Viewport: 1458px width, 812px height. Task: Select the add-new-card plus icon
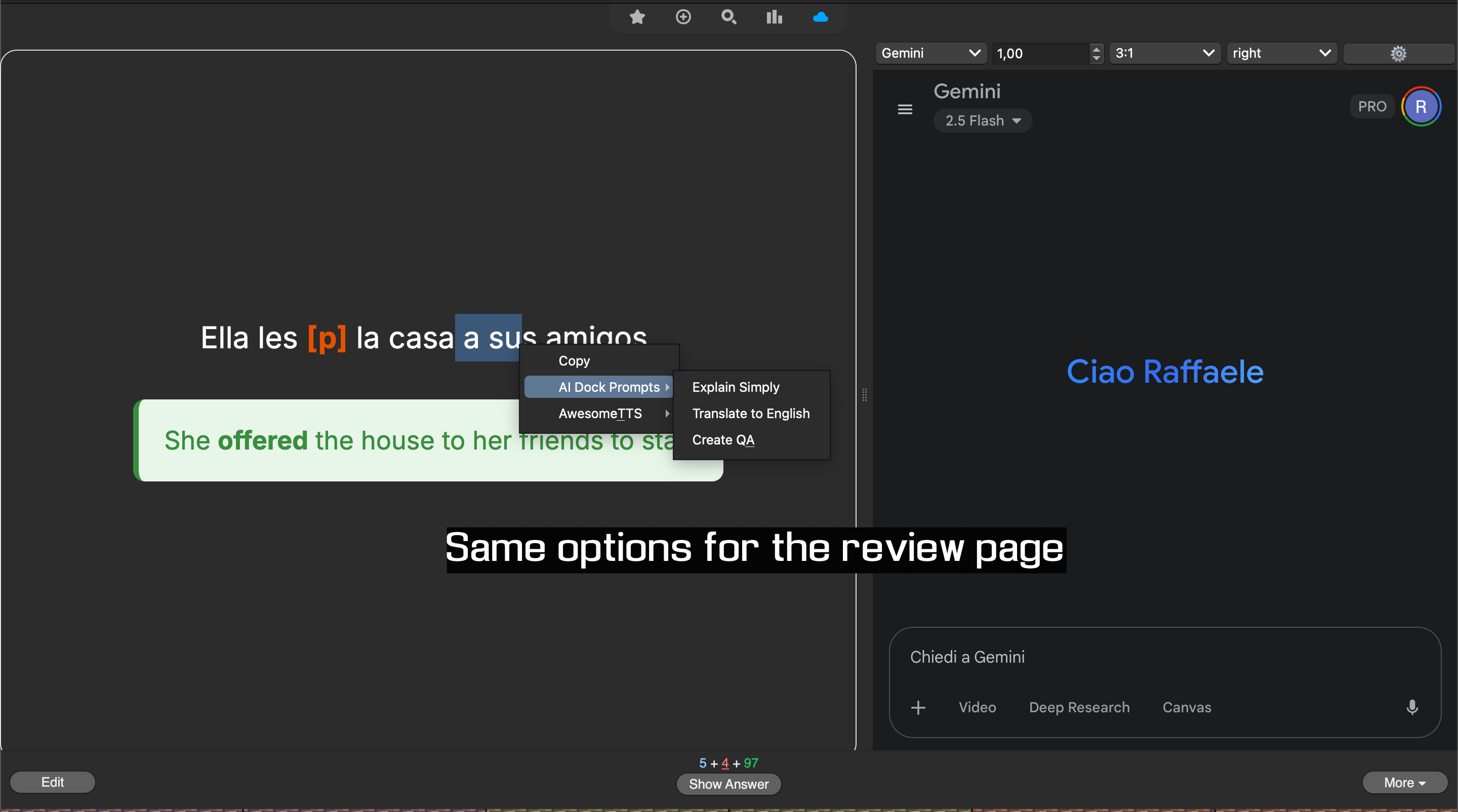click(683, 17)
